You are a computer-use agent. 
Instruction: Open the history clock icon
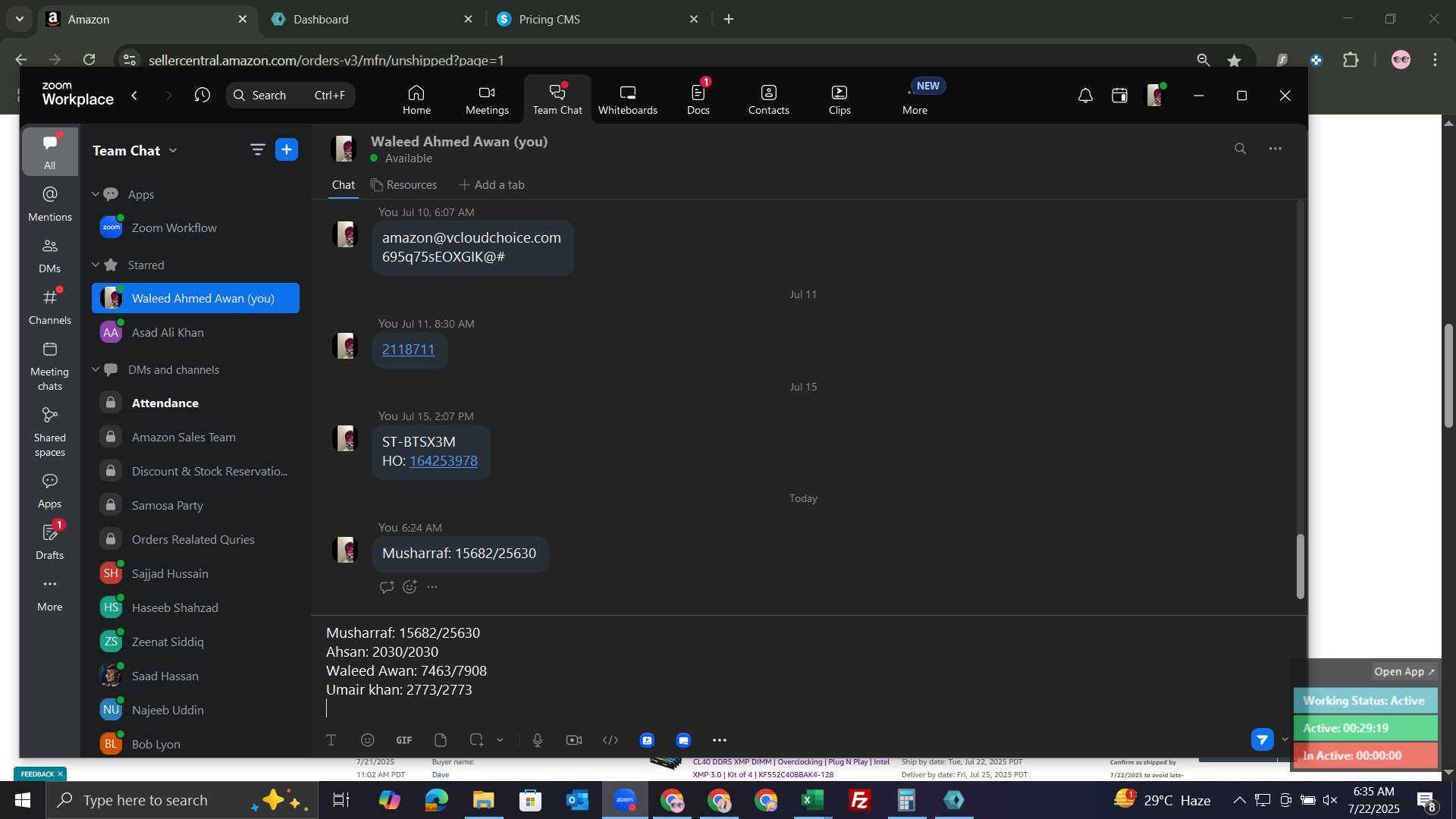pos(202,95)
